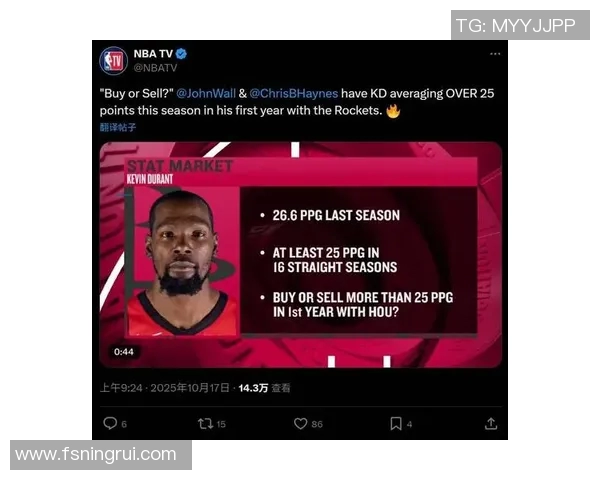Click the NBA TV account name

(153, 54)
